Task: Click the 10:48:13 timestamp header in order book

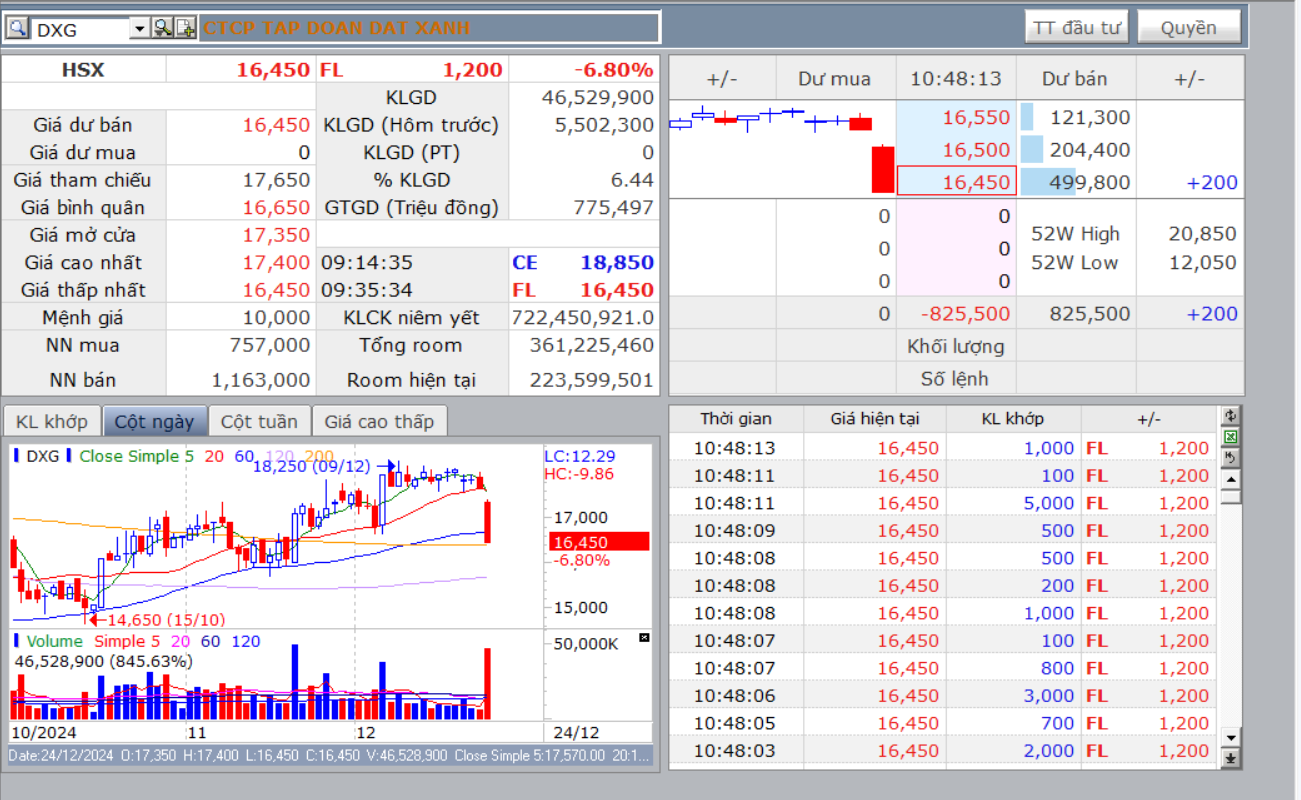Action: tap(956, 79)
